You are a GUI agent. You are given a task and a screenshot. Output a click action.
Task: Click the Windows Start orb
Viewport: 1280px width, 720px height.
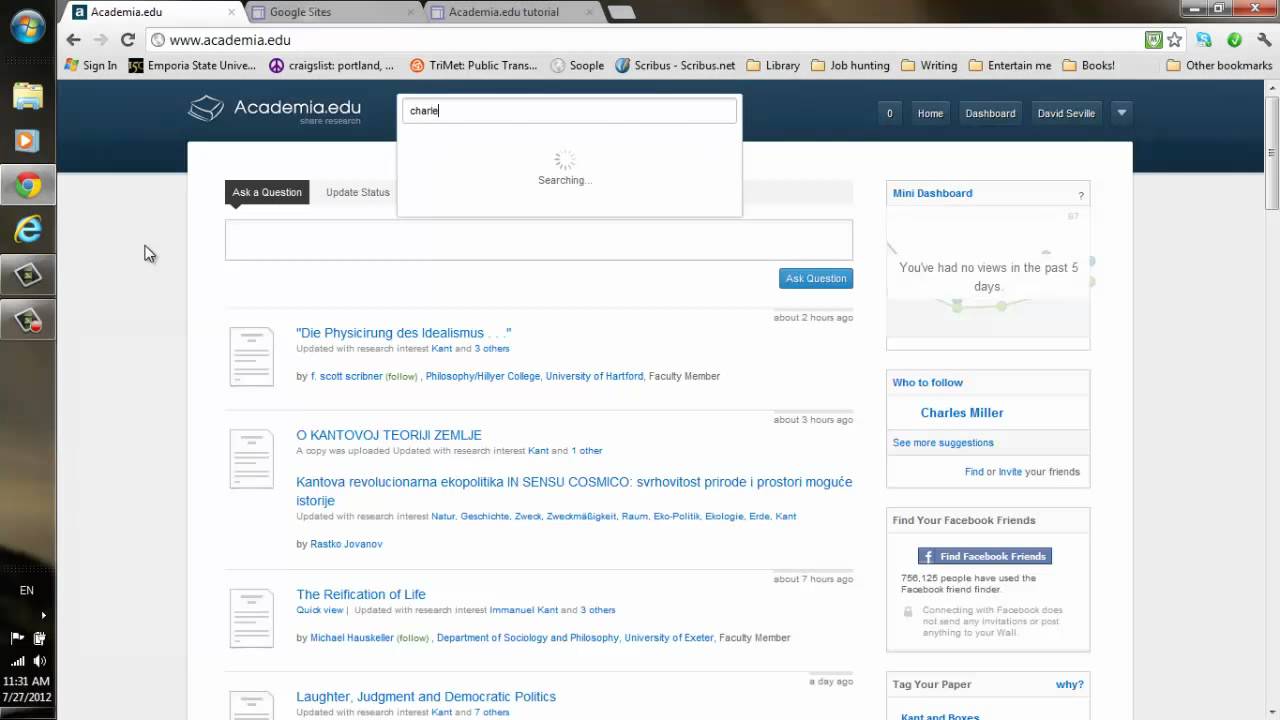27,27
